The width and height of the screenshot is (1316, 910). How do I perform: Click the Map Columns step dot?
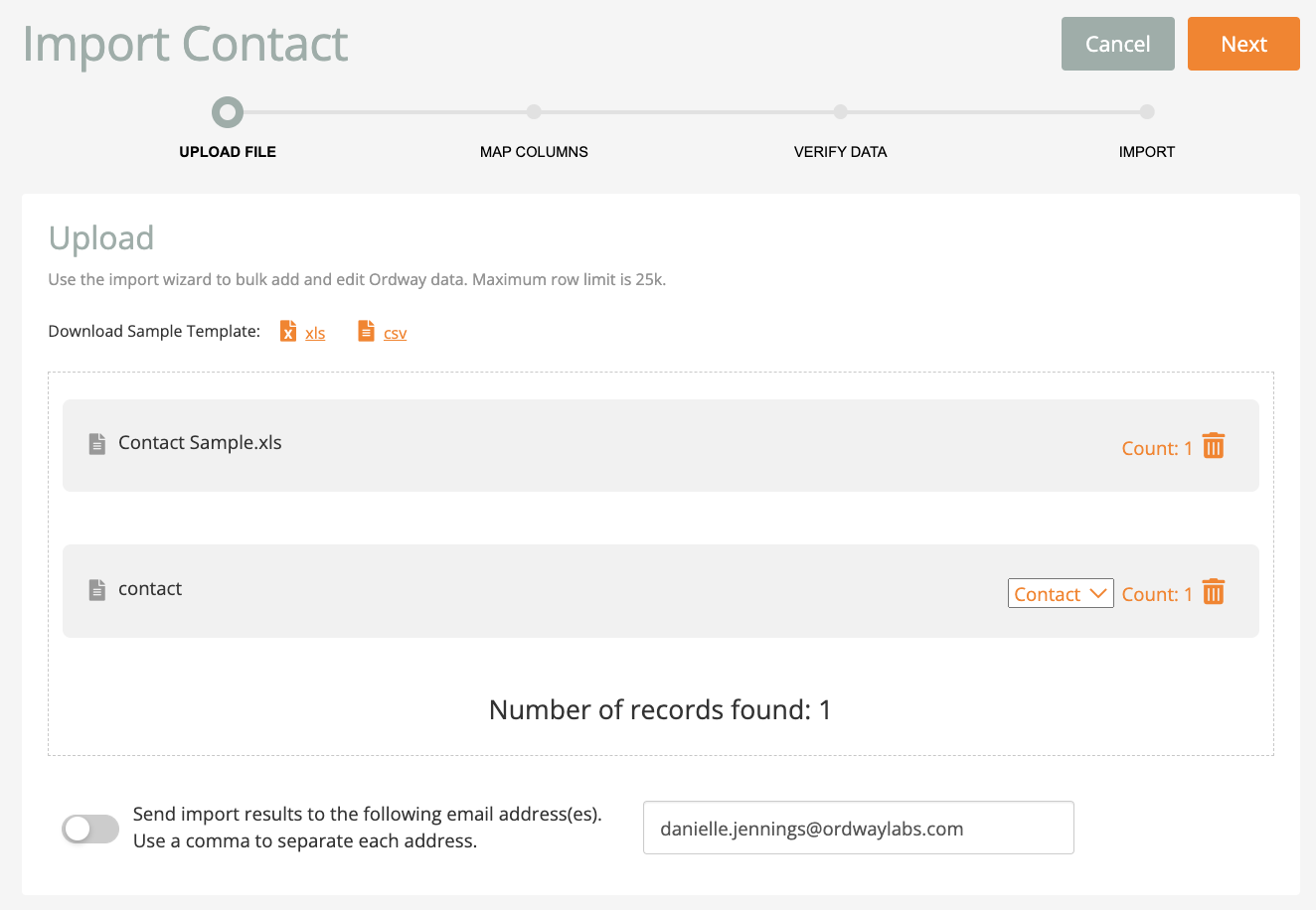534,112
